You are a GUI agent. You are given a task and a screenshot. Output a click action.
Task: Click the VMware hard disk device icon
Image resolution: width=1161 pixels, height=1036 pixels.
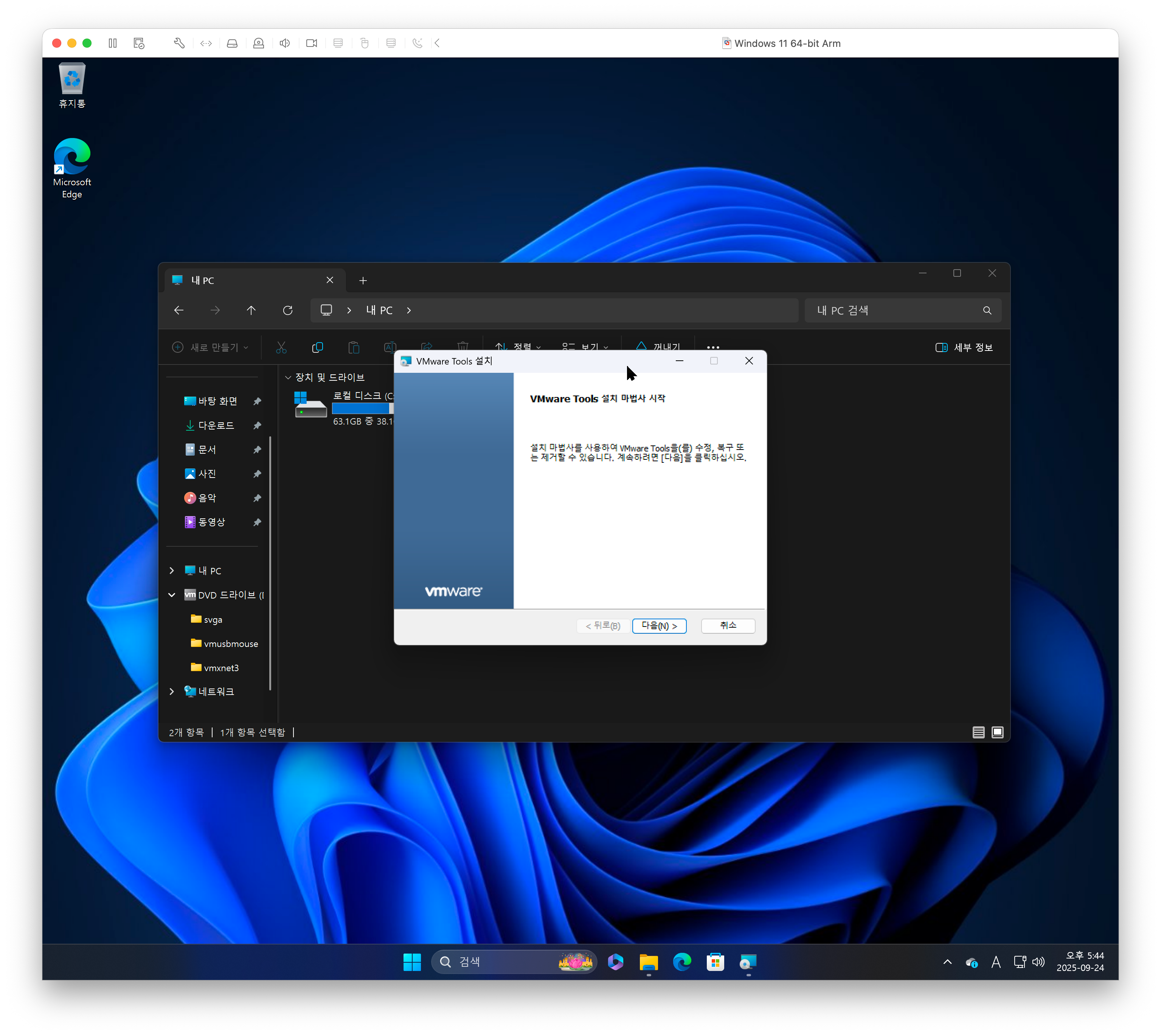pyautogui.click(x=232, y=43)
